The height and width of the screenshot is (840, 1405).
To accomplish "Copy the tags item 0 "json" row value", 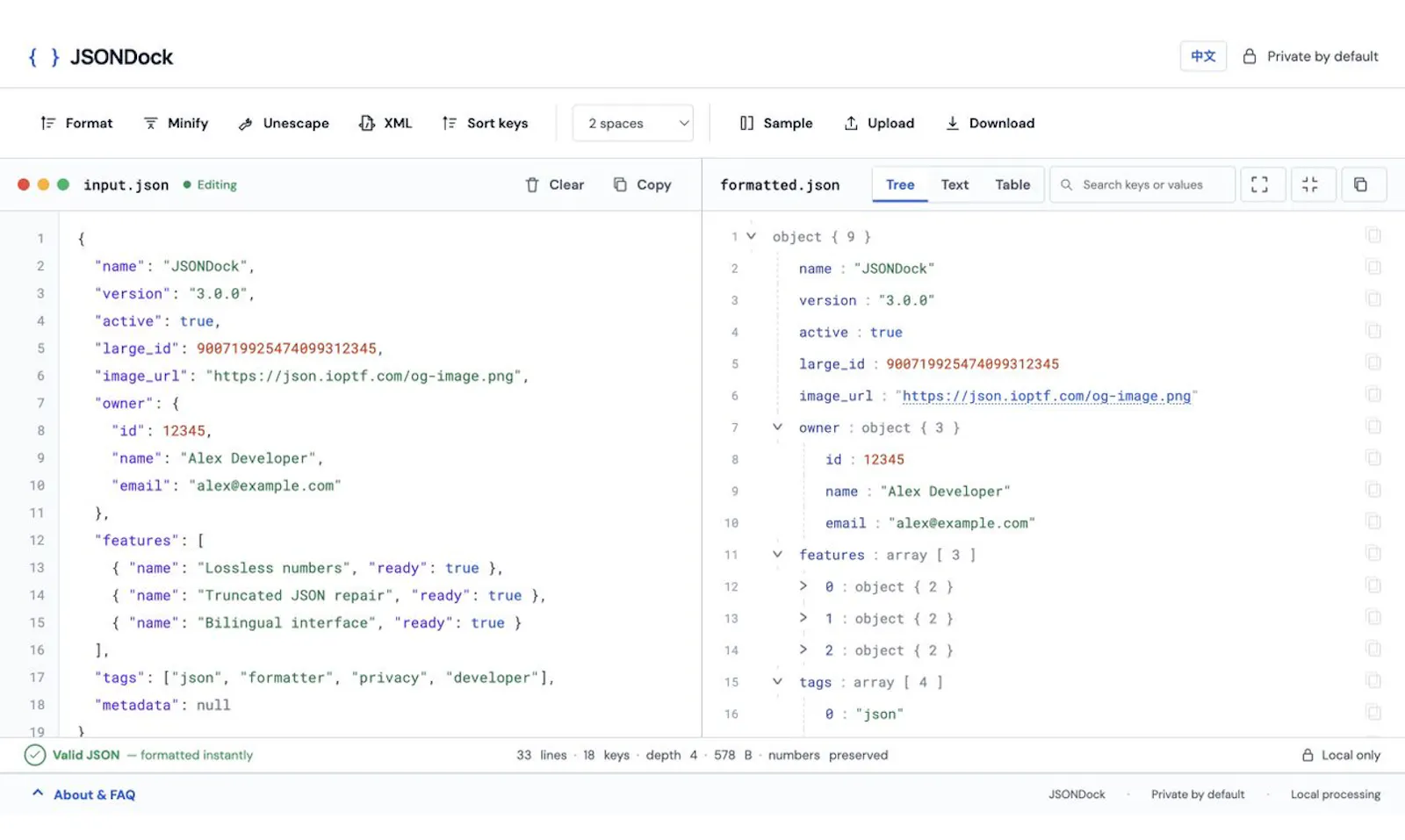I will [1373, 713].
